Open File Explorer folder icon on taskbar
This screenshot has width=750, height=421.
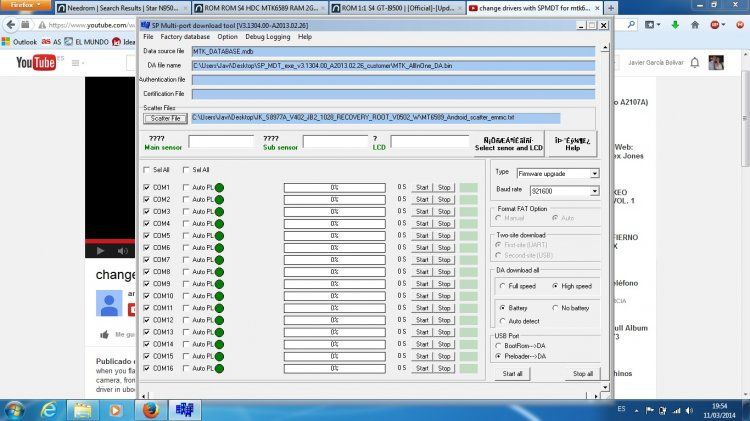coord(82,410)
